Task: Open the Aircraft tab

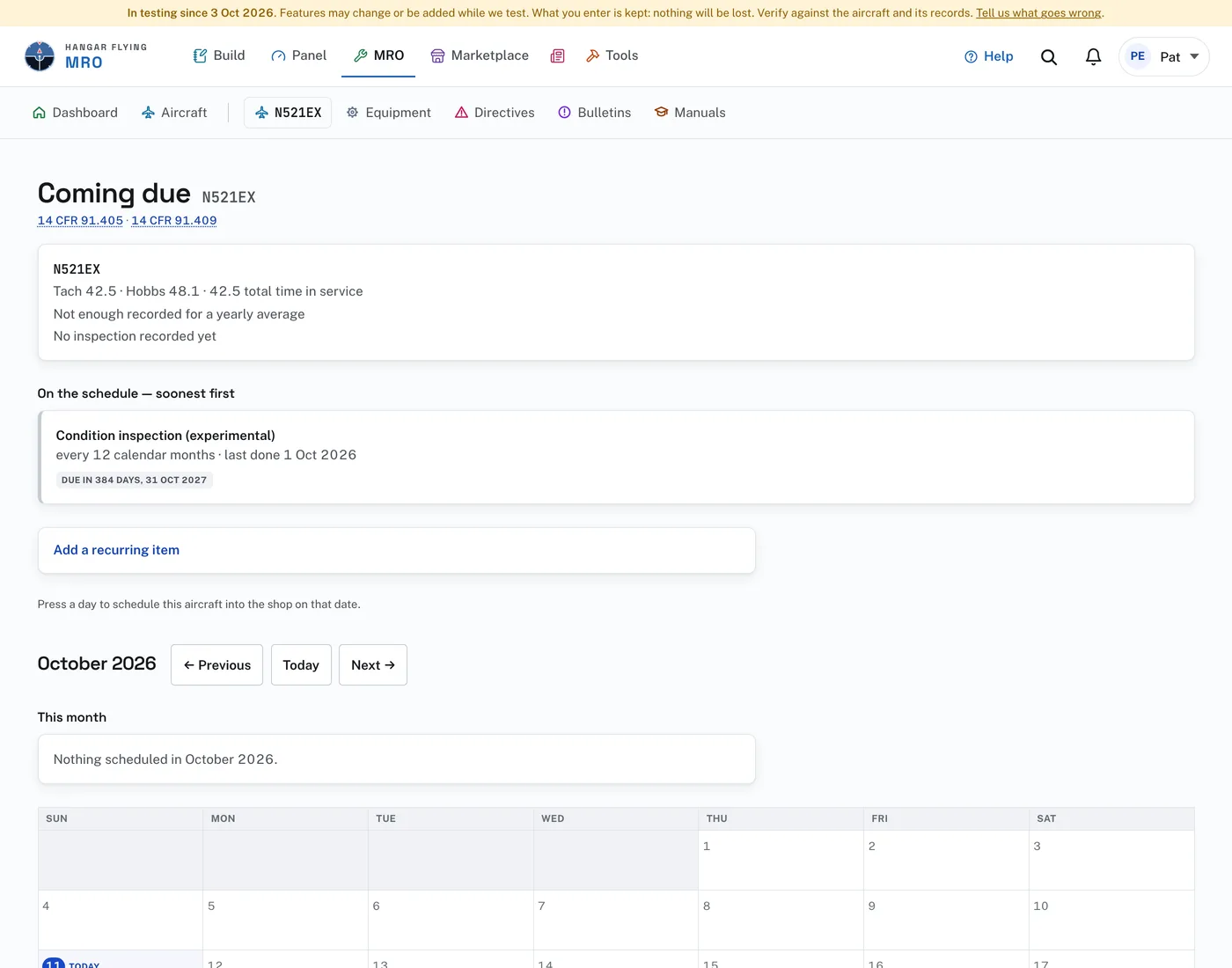Action: pos(174,113)
